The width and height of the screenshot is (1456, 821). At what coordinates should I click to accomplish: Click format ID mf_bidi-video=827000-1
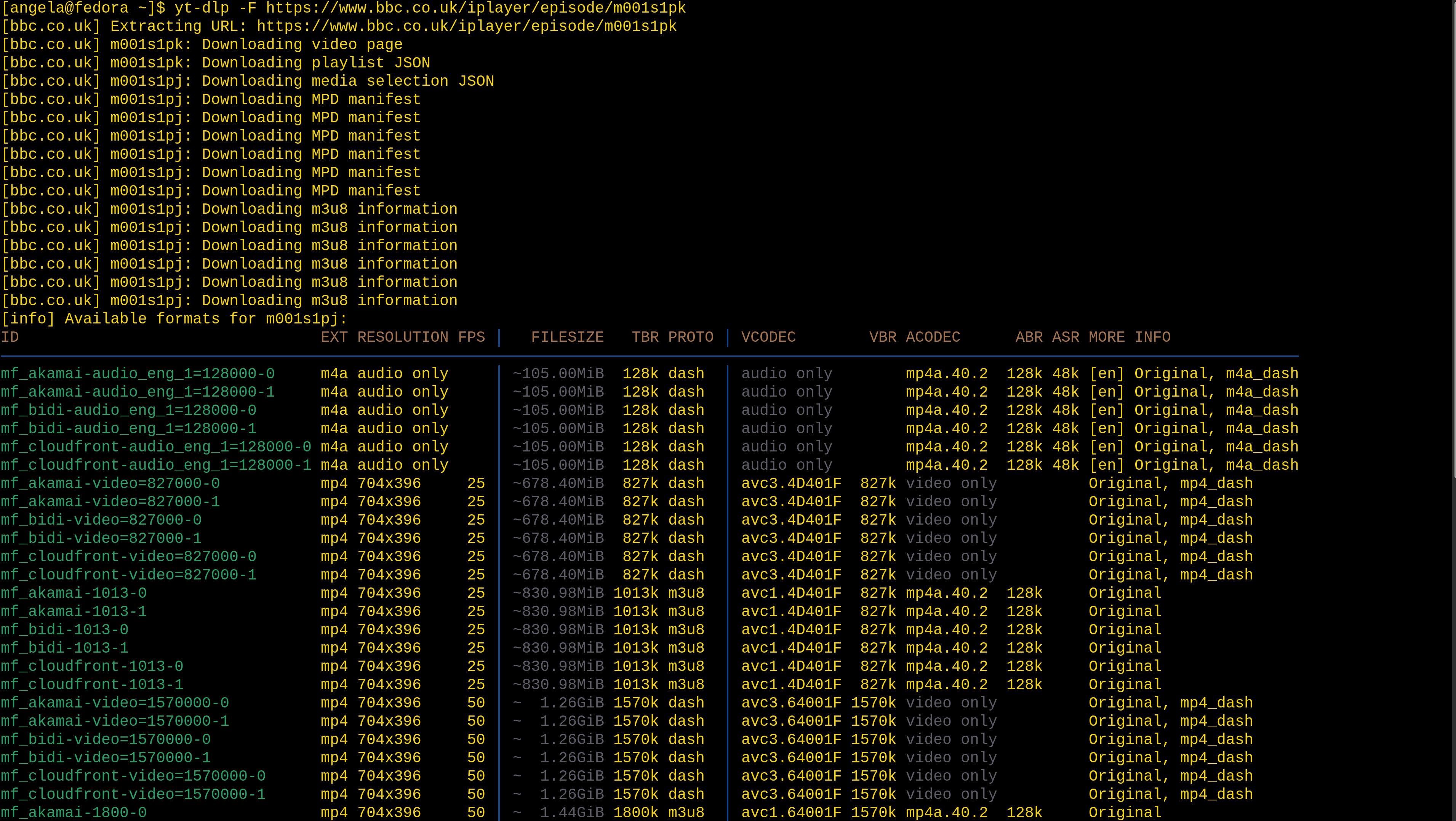click(101, 538)
